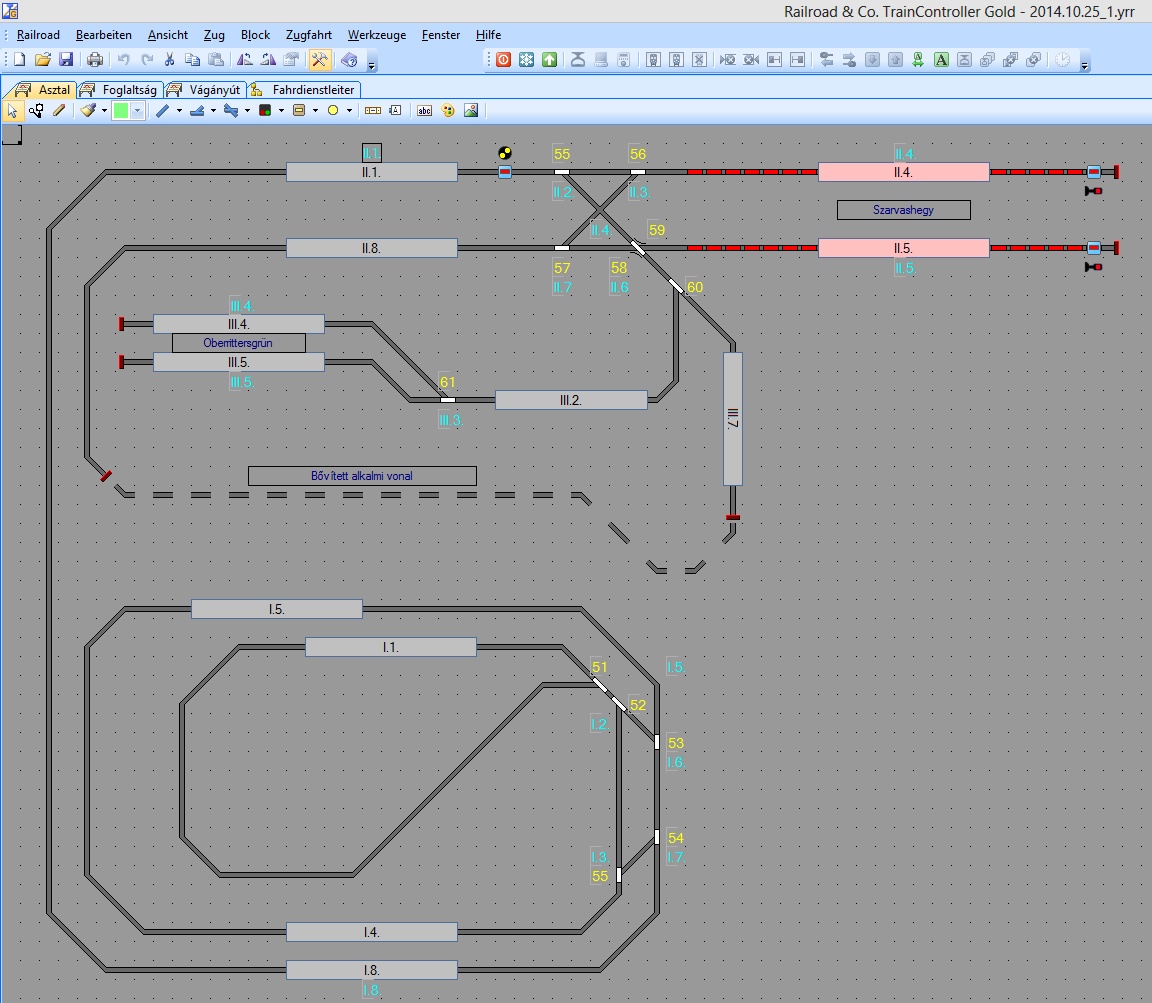Viewport: 1152px width, 1003px height.
Task: Click the Szarvashegy station label
Action: [903, 210]
